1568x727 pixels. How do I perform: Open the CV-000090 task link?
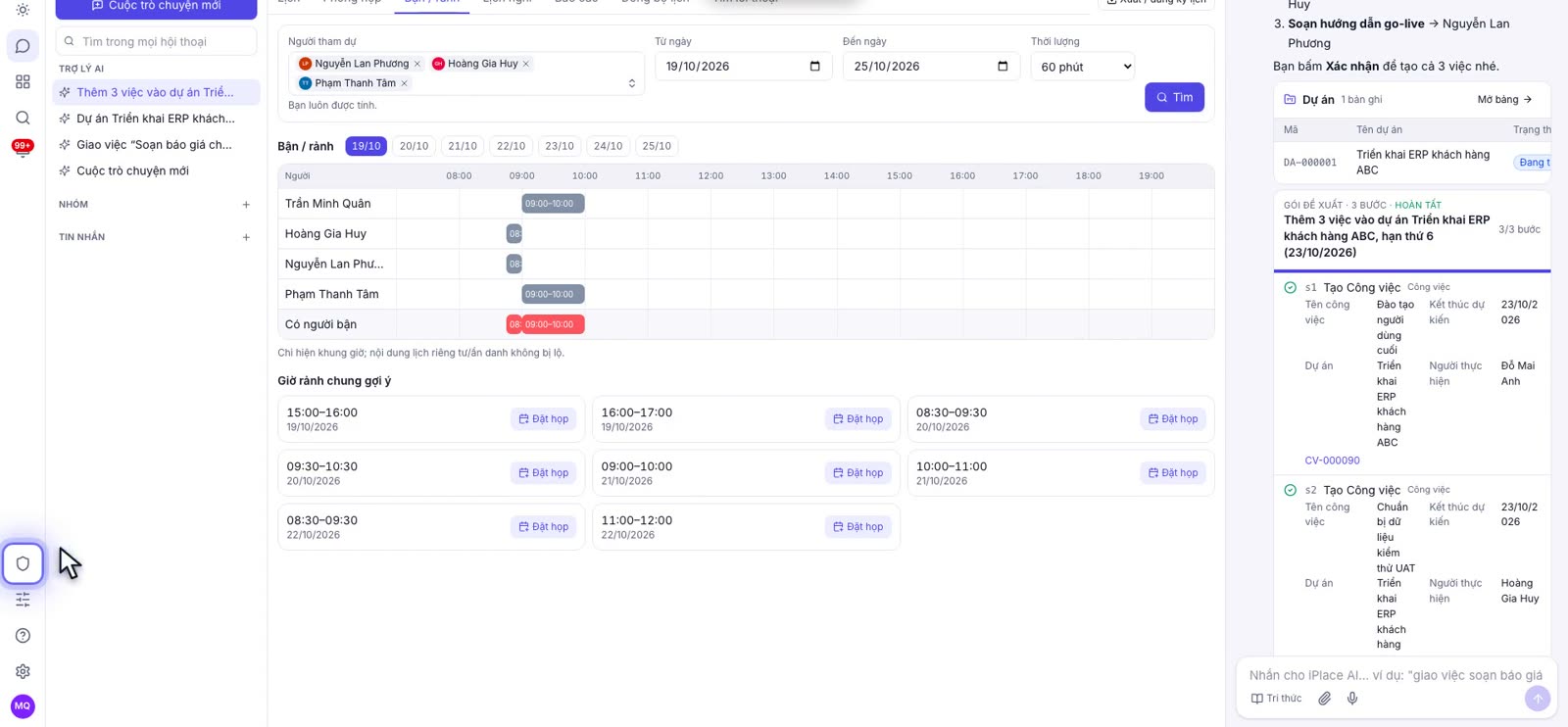coord(1332,460)
